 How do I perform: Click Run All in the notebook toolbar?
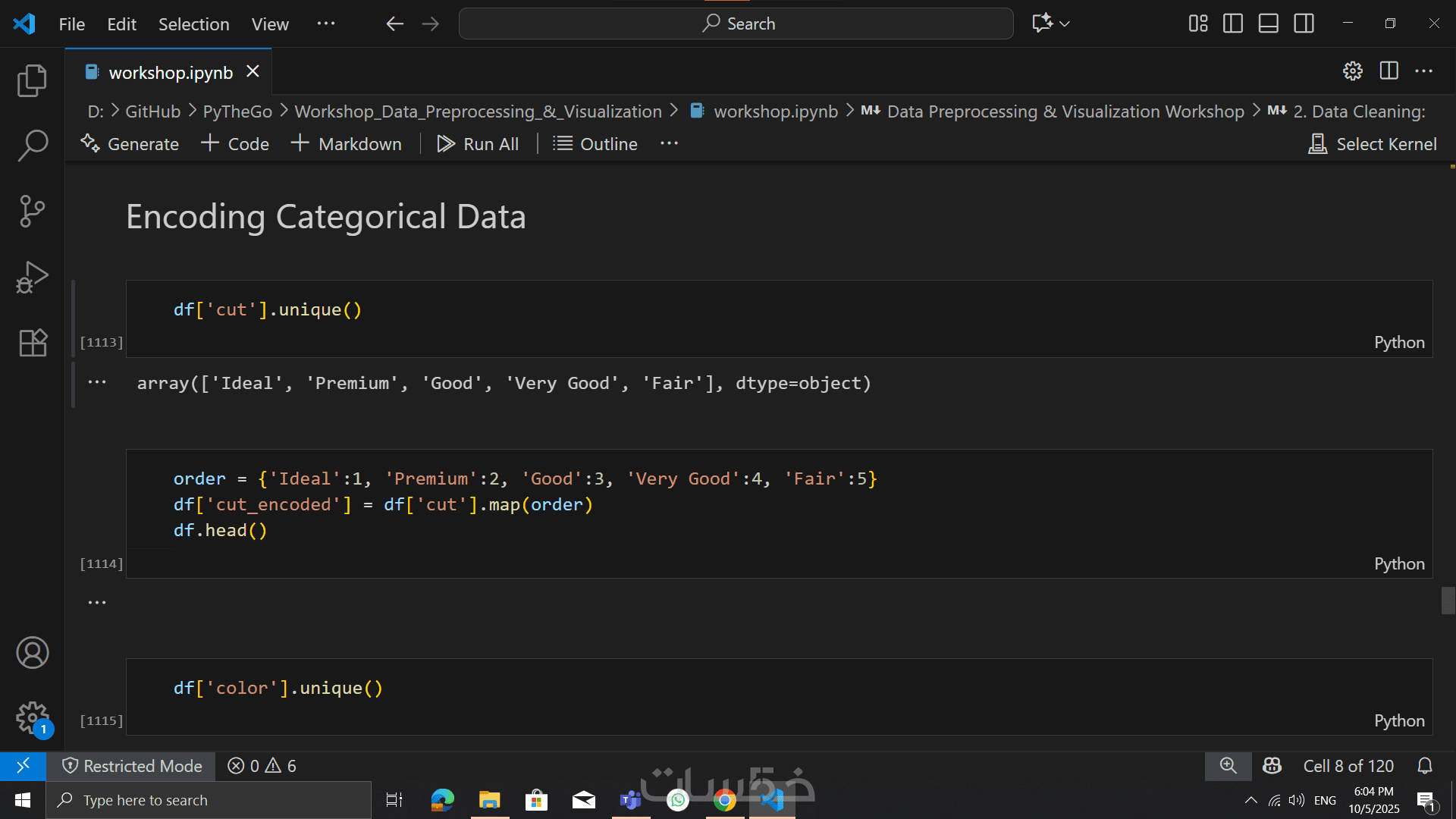478,144
